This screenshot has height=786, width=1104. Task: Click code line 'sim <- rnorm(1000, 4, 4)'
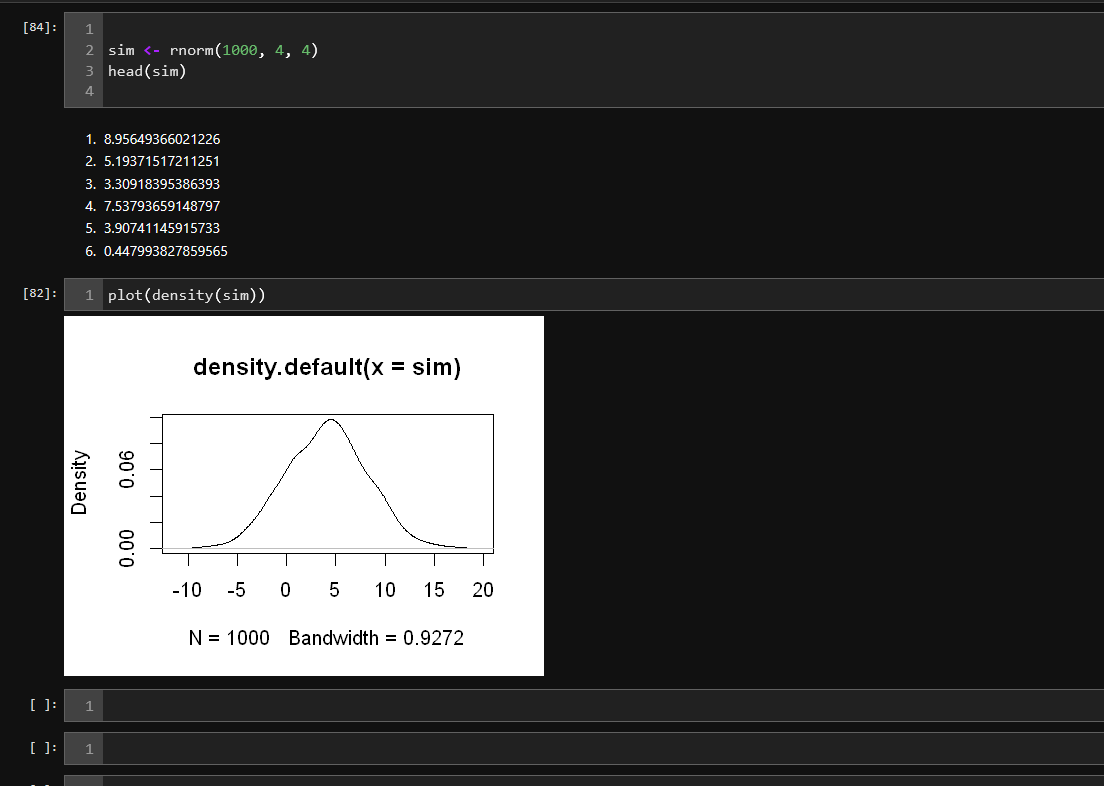(x=213, y=50)
